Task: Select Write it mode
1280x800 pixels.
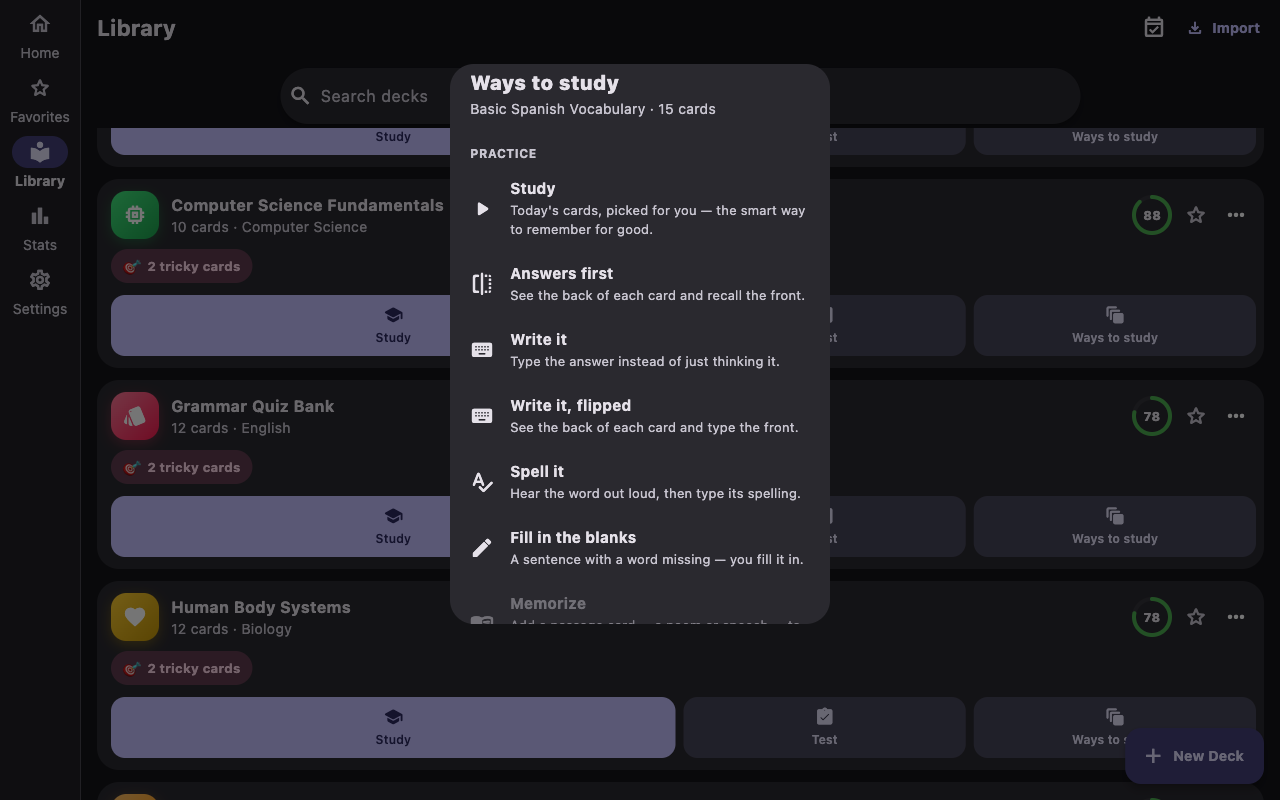Action: (x=640, y=349)
